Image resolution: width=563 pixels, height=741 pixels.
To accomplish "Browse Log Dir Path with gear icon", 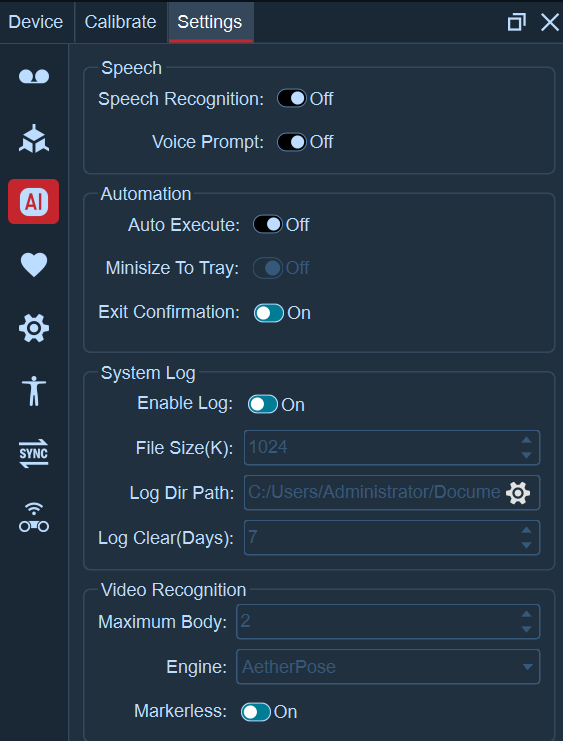I will tap(518, 493).
